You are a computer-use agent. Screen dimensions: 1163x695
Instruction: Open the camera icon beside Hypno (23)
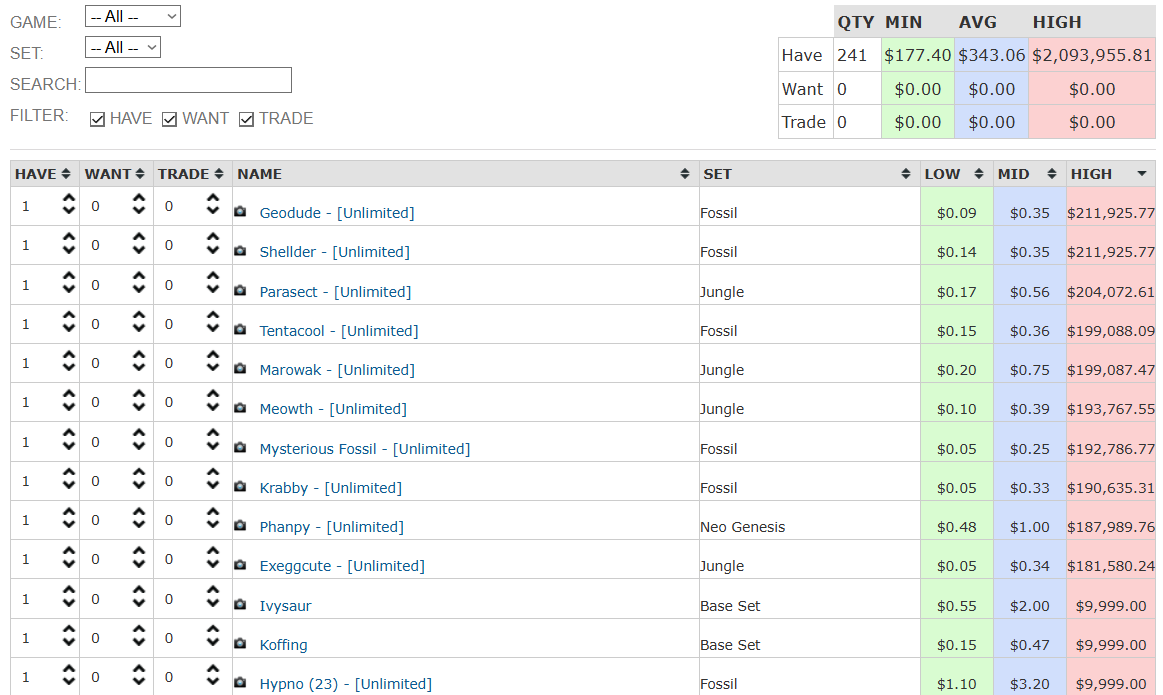point(240,682)
